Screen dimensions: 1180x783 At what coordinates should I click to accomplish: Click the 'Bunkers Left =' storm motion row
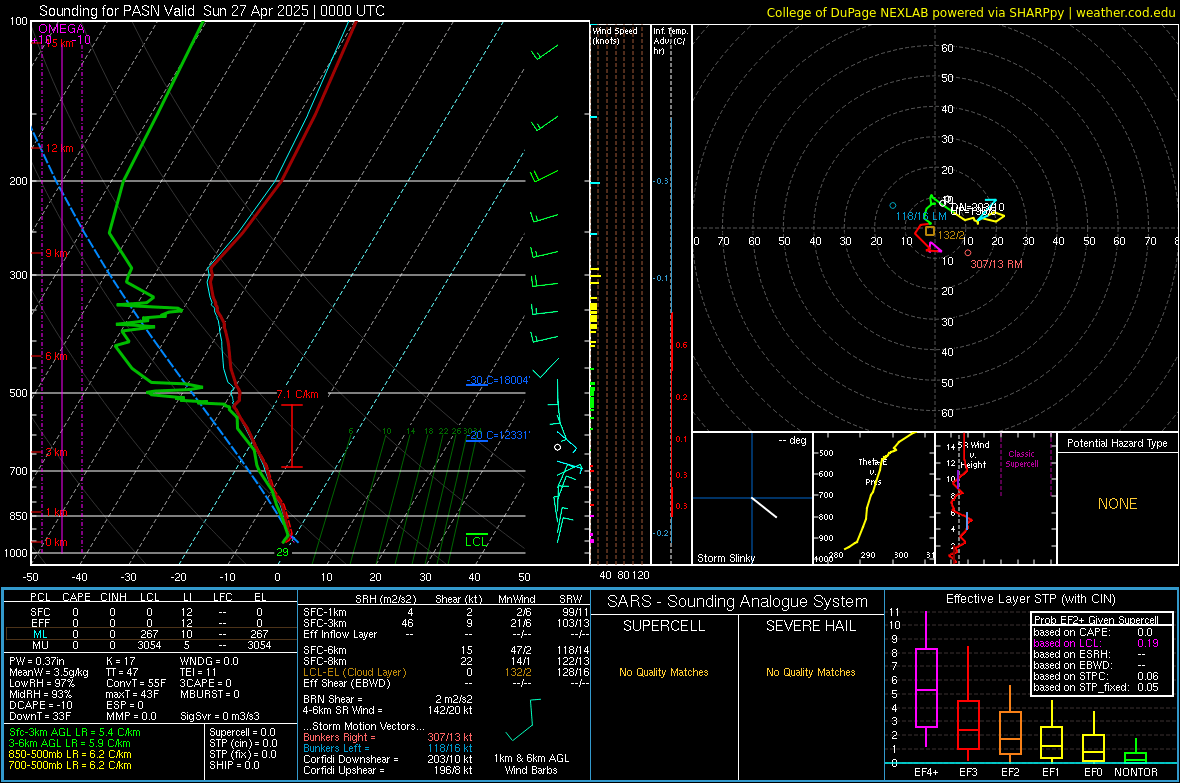coord(388,748)
